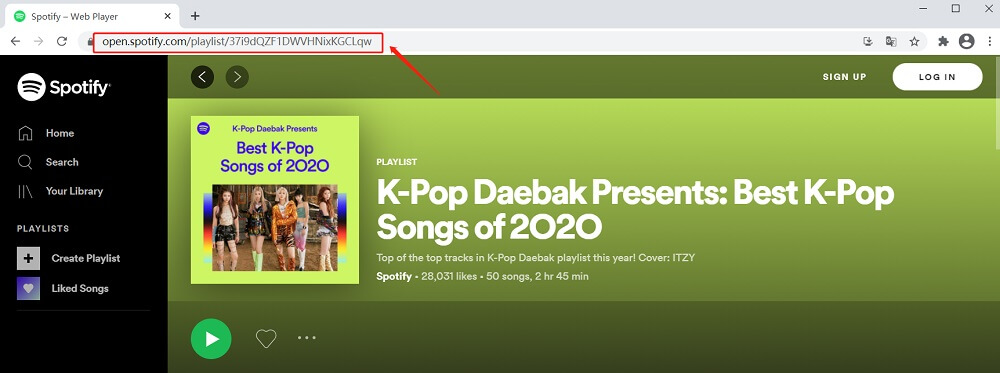Click the Spotify favicon on the tab
Viewport: 1000px width, 373px height.
pos(20,16)
